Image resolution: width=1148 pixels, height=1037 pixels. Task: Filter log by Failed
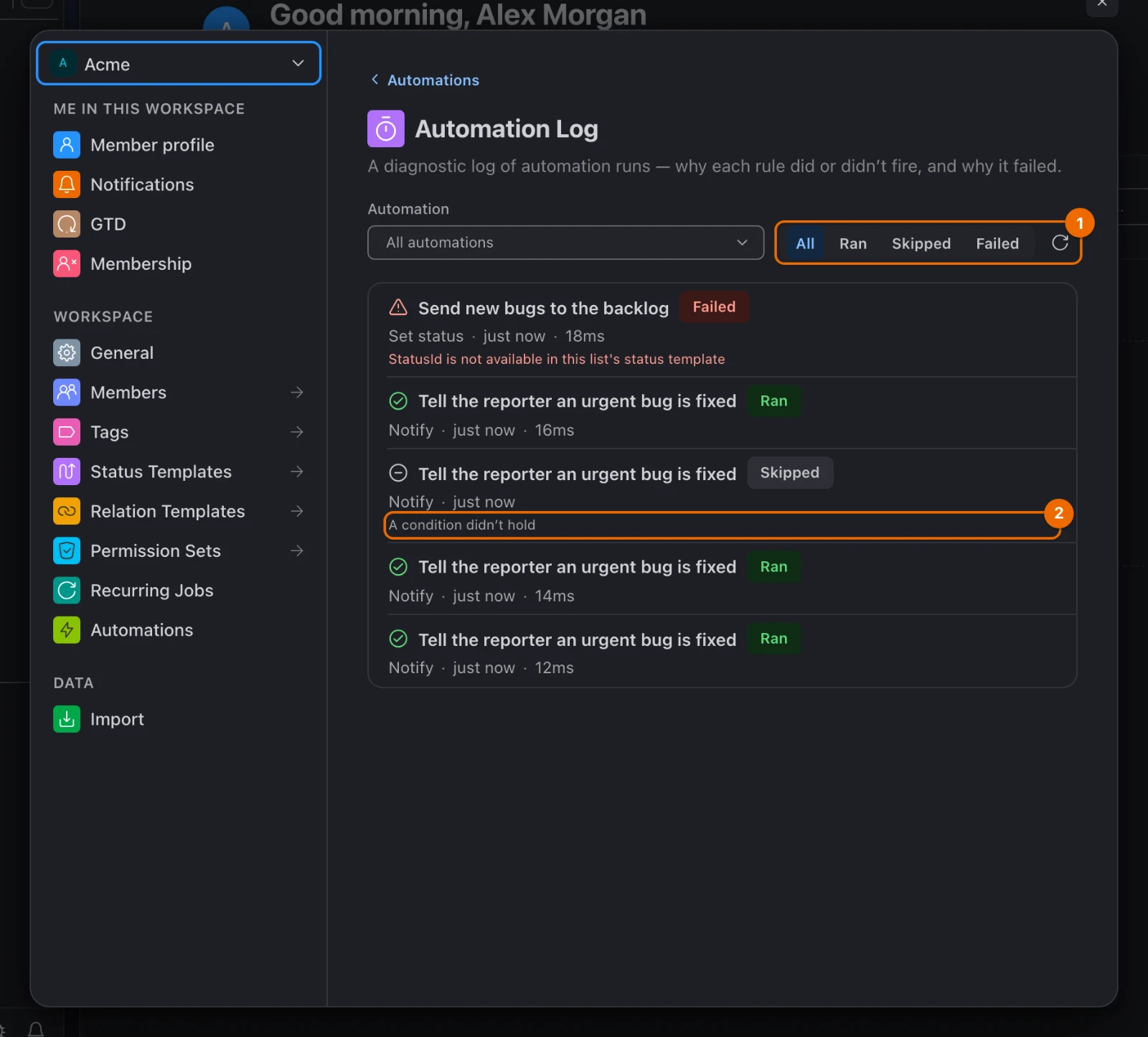(997, 243)
